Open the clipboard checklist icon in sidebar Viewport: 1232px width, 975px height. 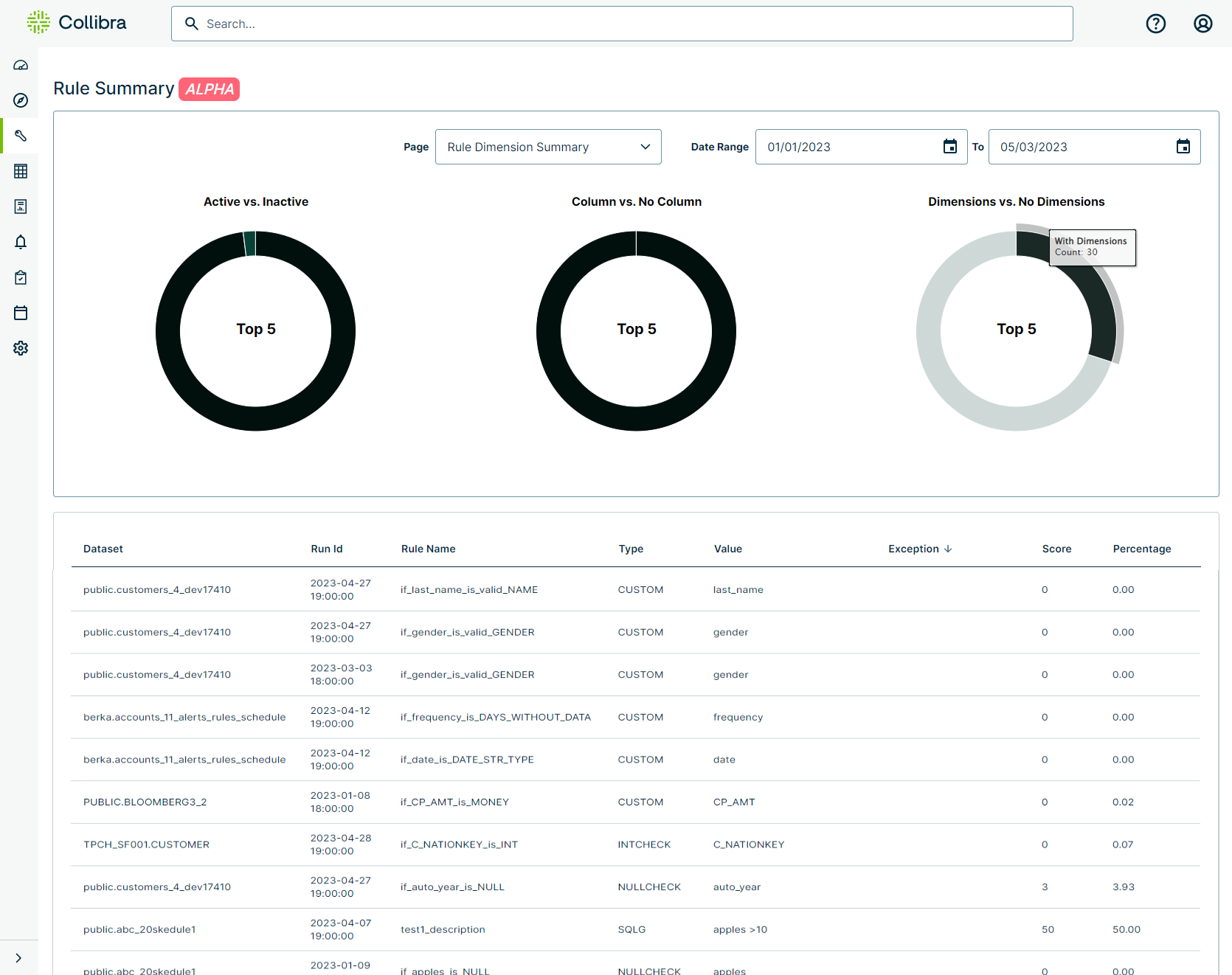click(21, 277)
